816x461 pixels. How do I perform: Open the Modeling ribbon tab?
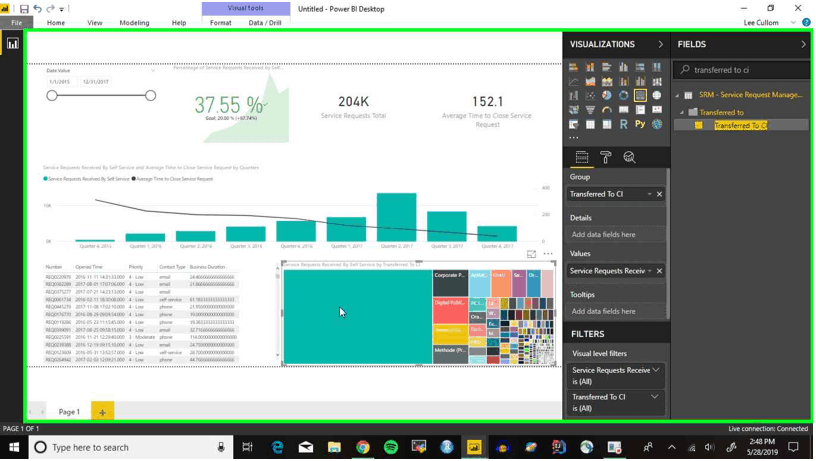[x=134, y=23]
